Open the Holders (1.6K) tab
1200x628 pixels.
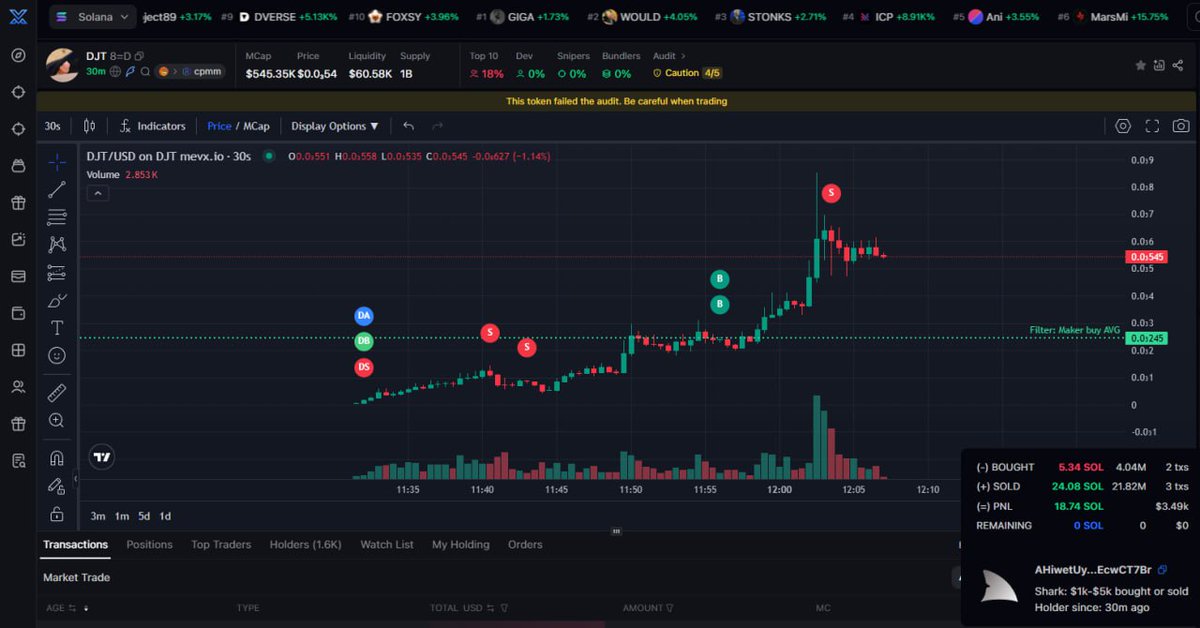tap(306, 545)
